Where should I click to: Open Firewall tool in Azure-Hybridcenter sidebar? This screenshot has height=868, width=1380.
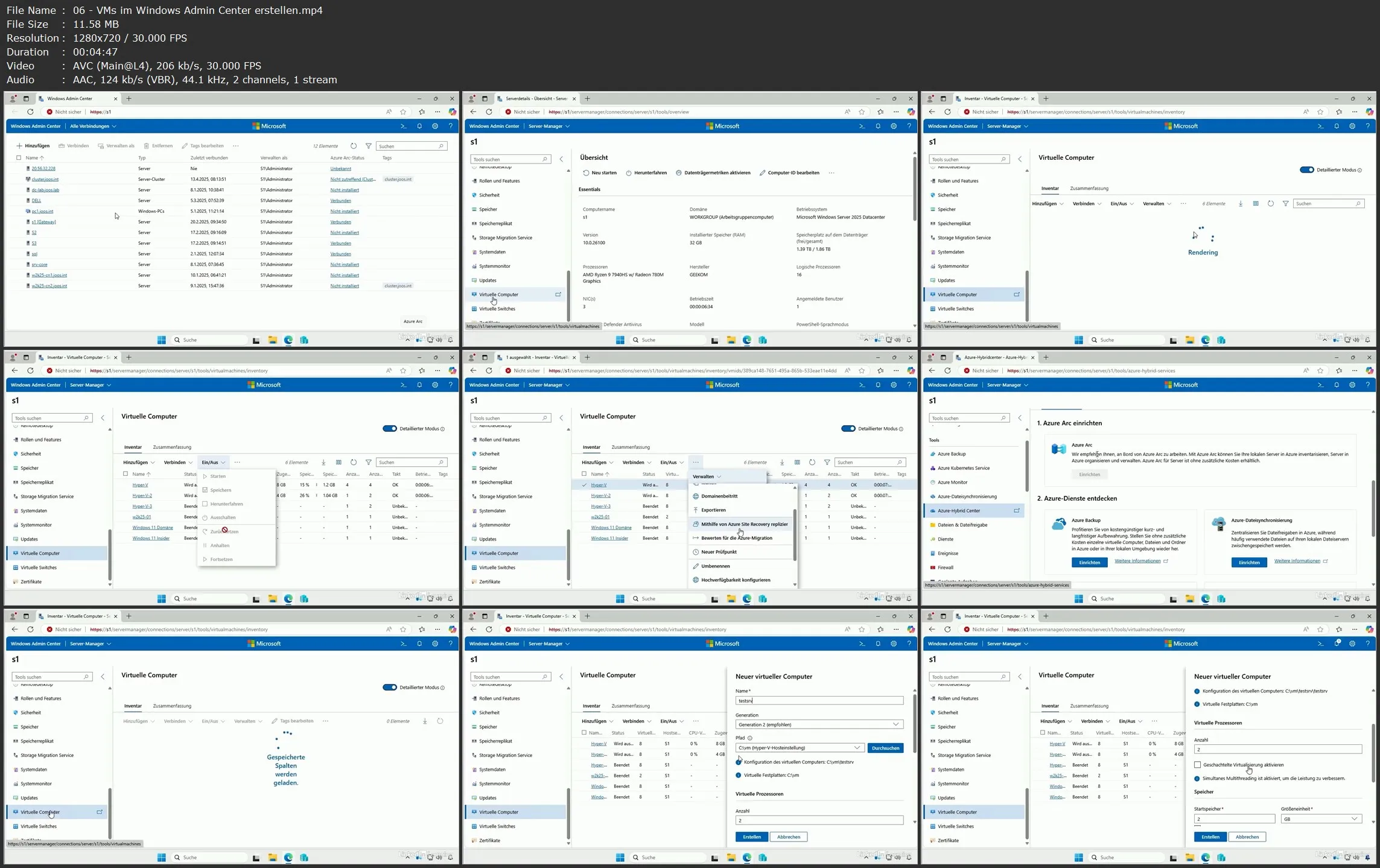coord(946,568)
